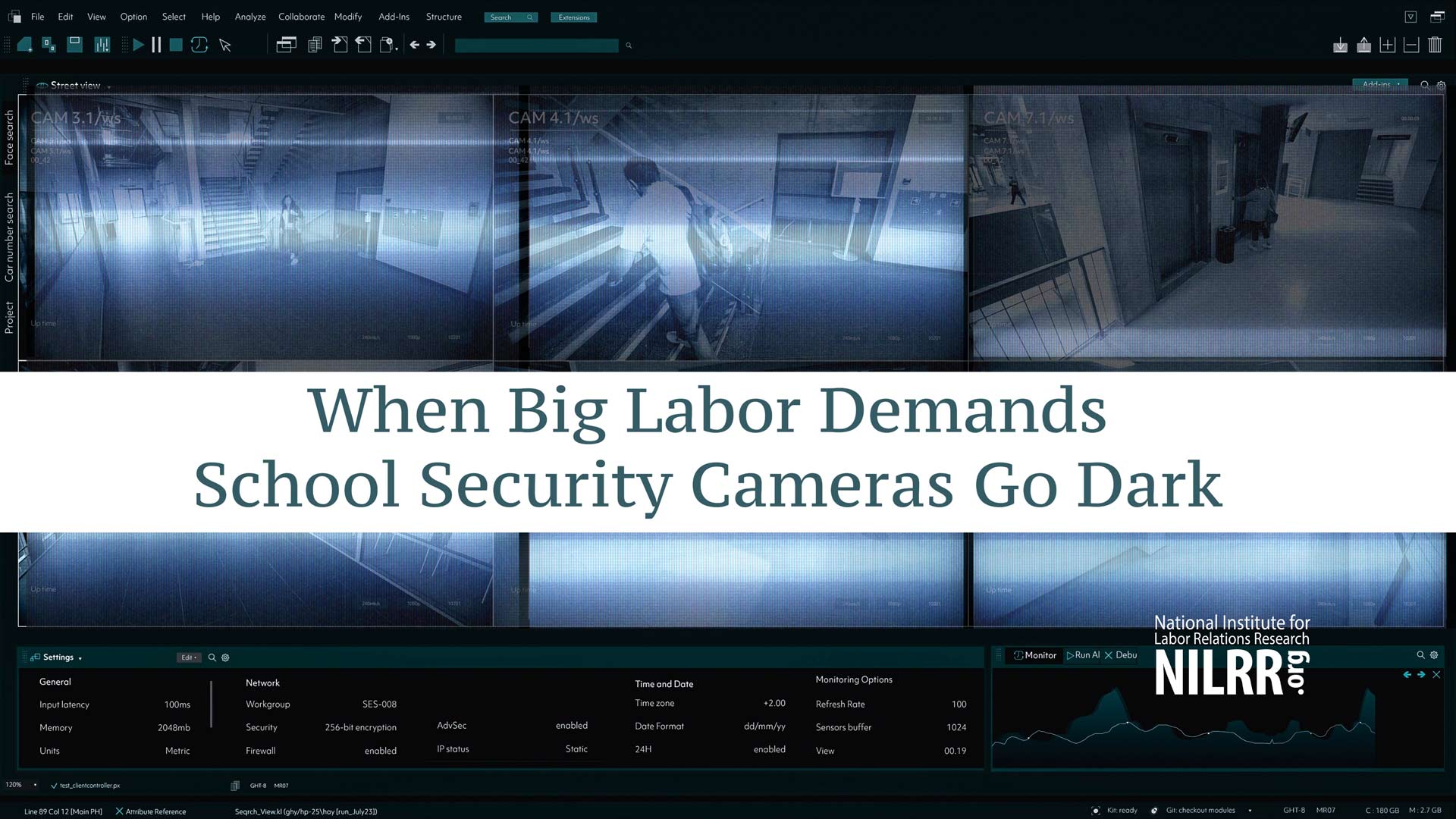Expand the Street view dropdown
The width and height of the screenshot is (1456, 819).
[x=109, y=86]
